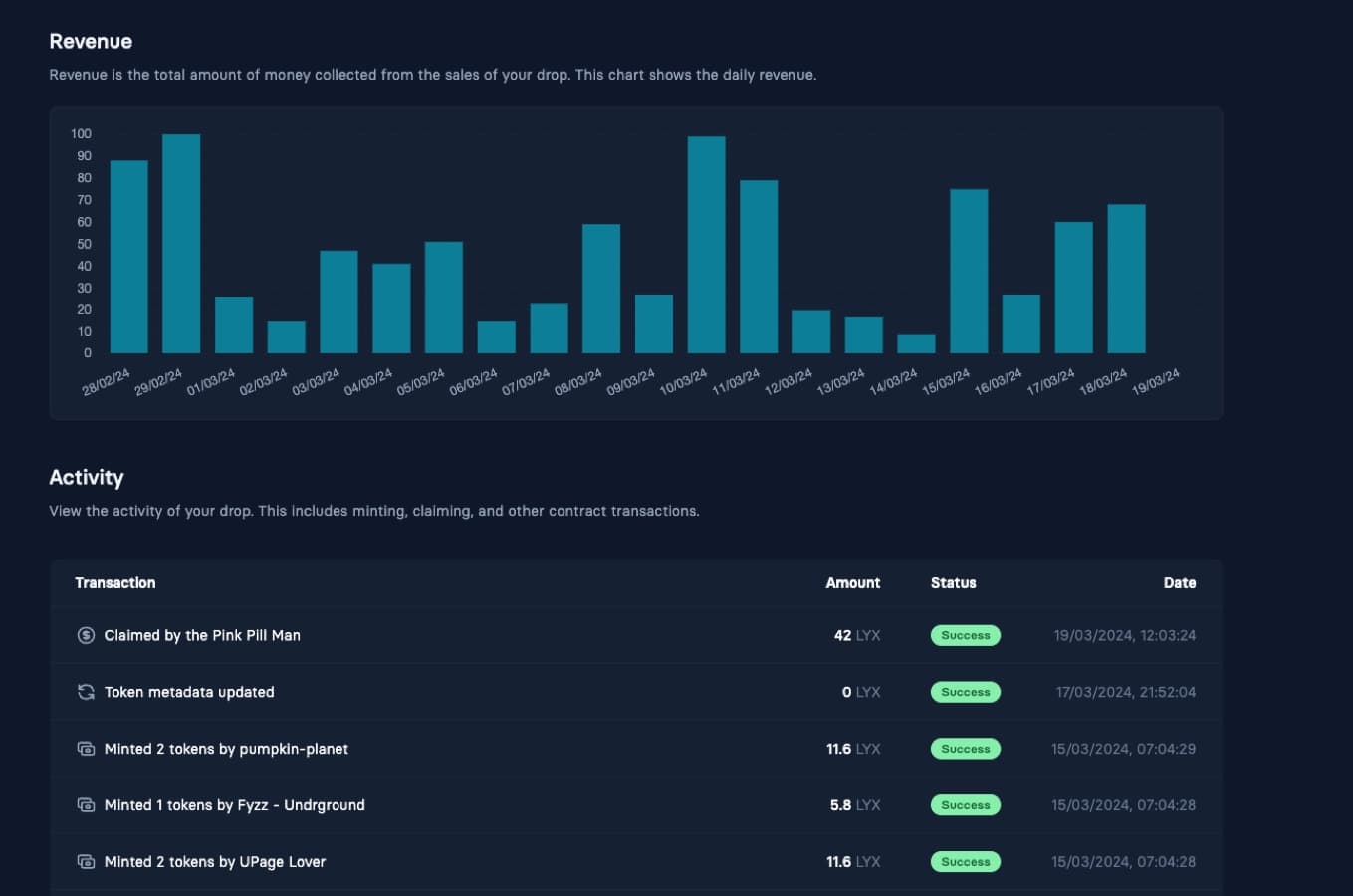Click the Revenue section heading

tap(91, 41)
